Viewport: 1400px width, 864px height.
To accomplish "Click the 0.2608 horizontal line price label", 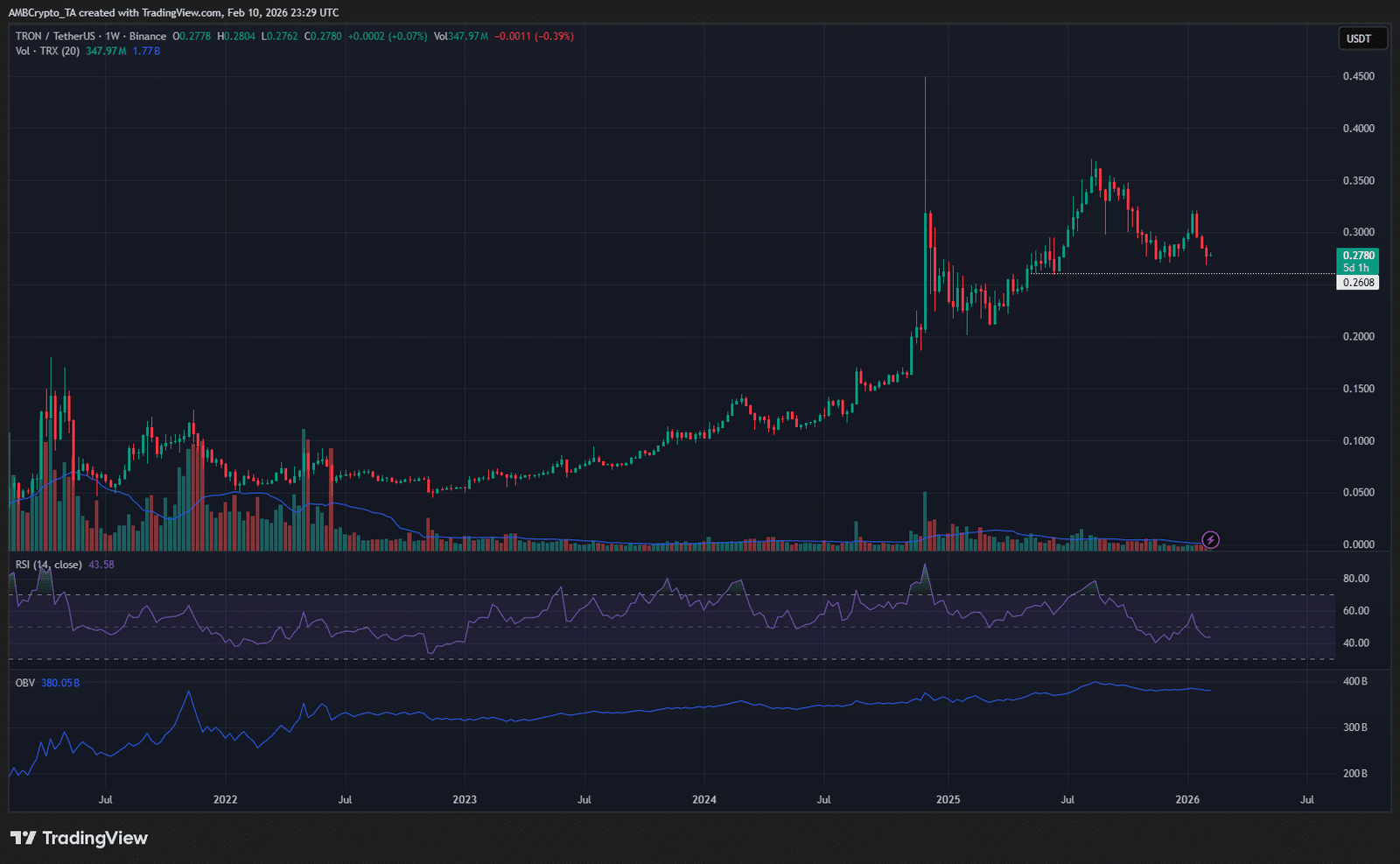I will click(1358, 283).
